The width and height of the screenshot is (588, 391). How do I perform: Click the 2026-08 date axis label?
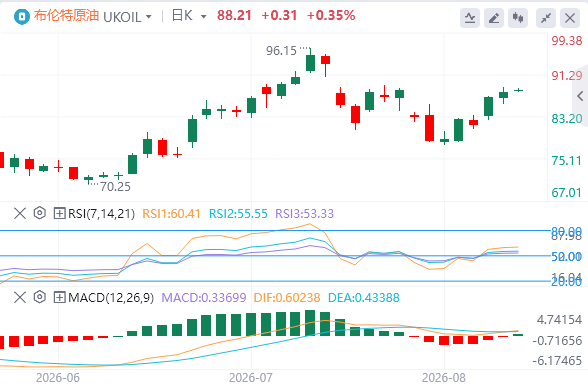pos(444,378)
